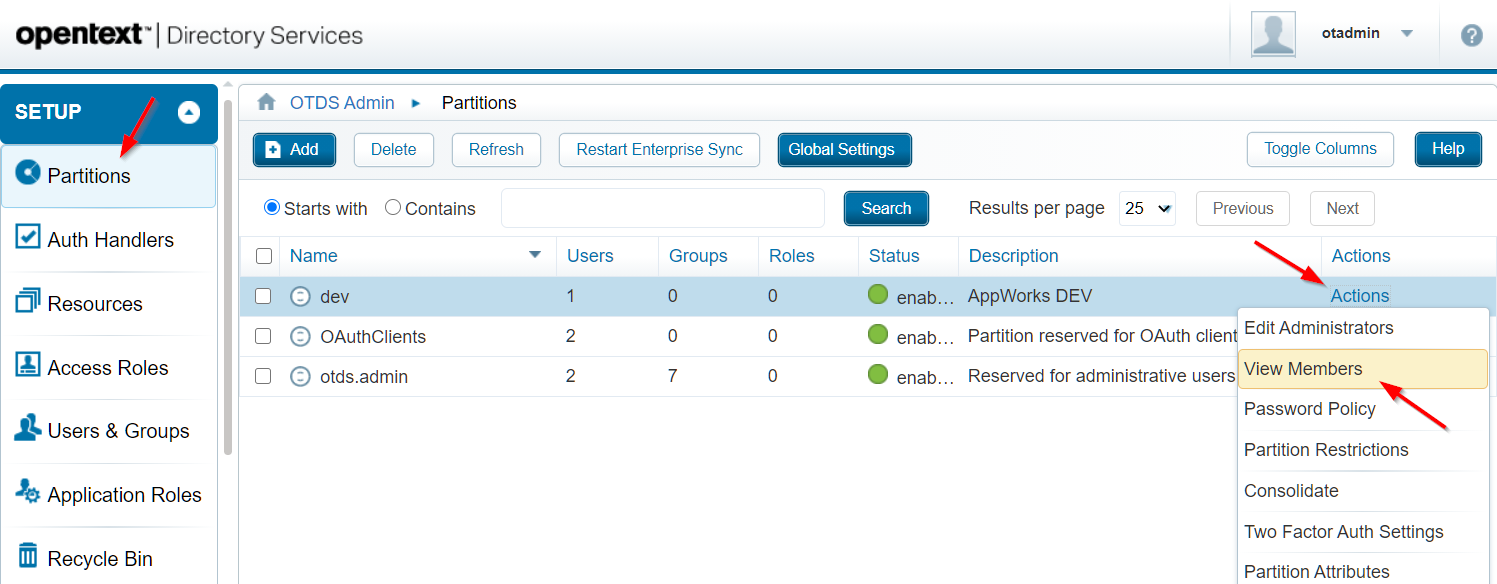Viewport: 1497px width, 584px height.
Task: Click the home icon in breadcrumb
Action: point(266,102)
